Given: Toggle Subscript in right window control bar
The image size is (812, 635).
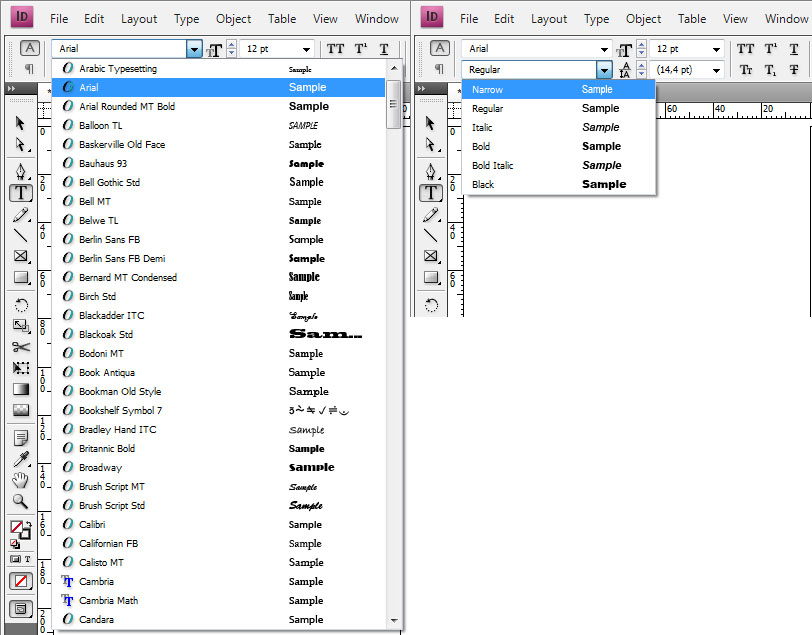Looking at the screenshot, I should (x=770, y=69).
